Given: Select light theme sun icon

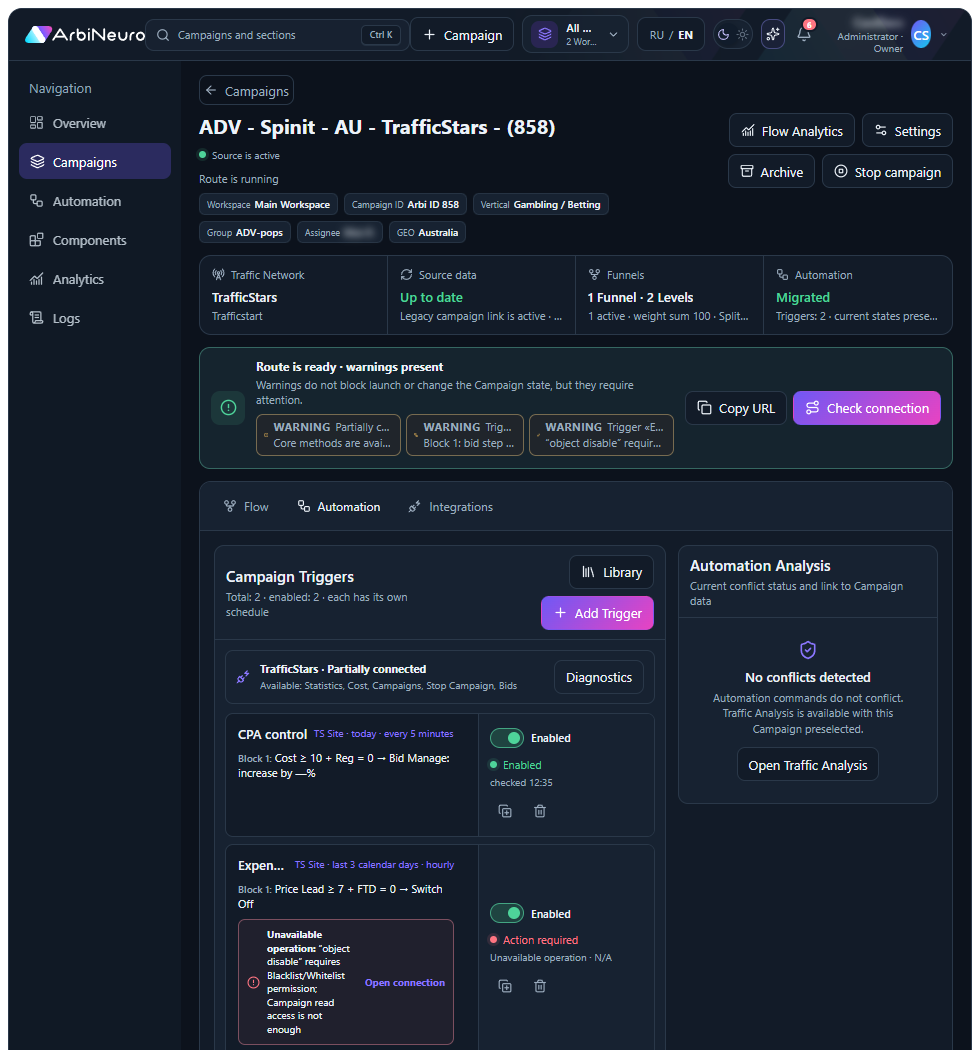Looking at the screenshot, I should (x=742, y=35).
